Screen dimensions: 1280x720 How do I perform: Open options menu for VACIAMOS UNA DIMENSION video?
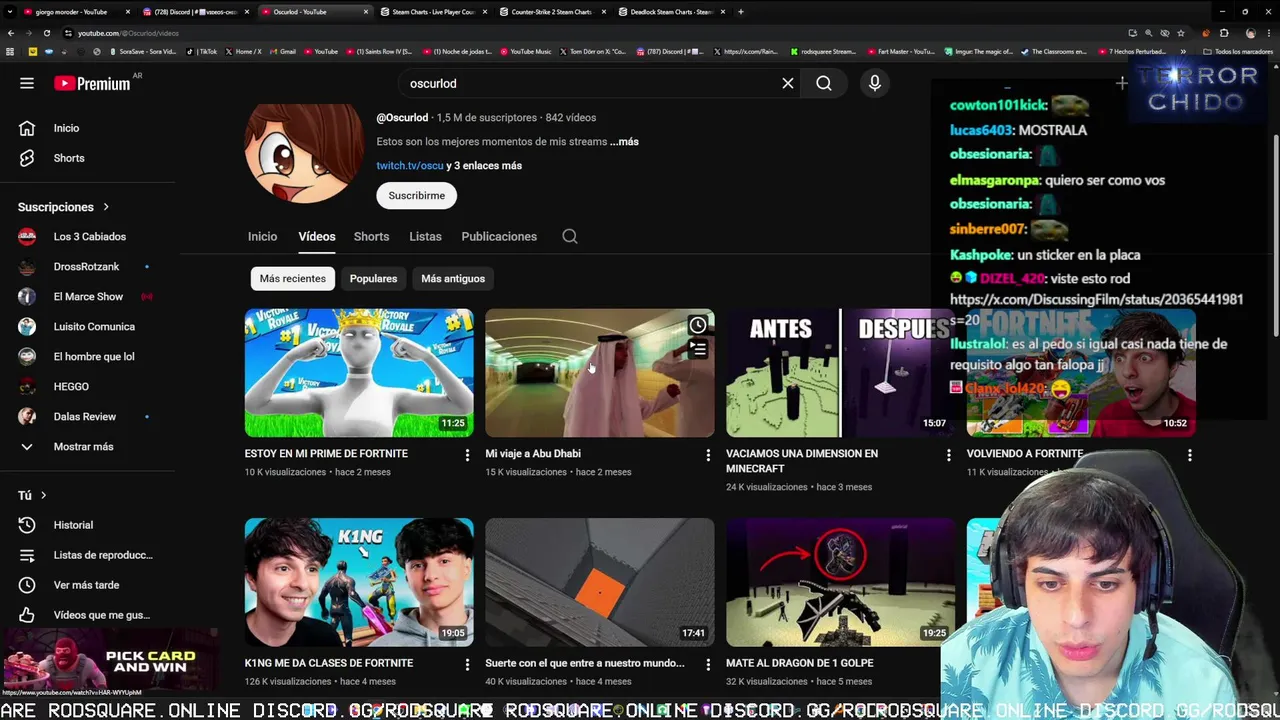tap(949, 455)
